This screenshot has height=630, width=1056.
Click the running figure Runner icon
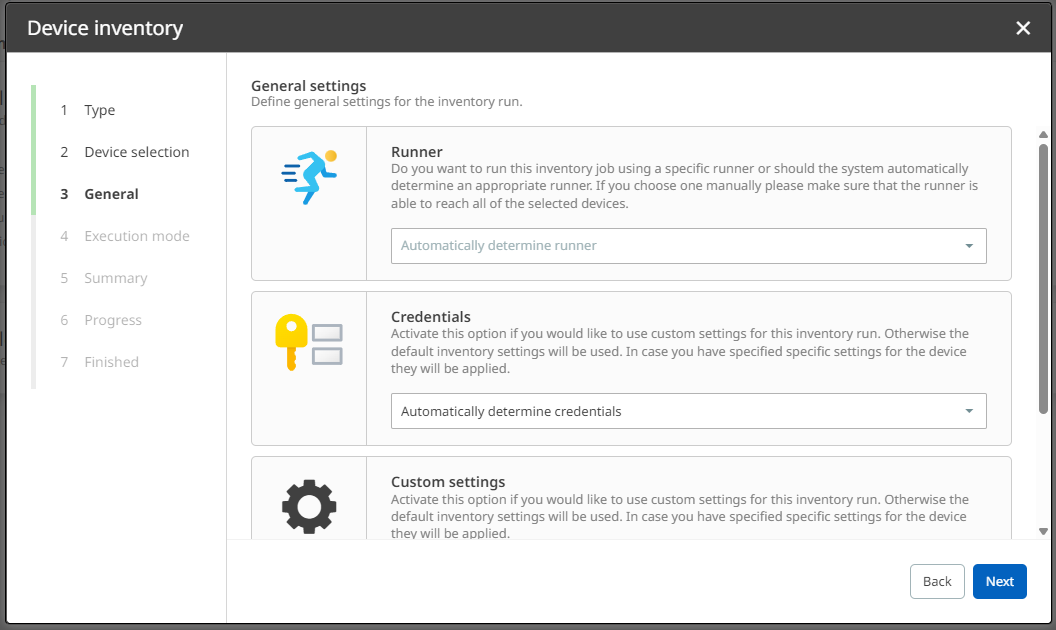(x=309, y=178)
